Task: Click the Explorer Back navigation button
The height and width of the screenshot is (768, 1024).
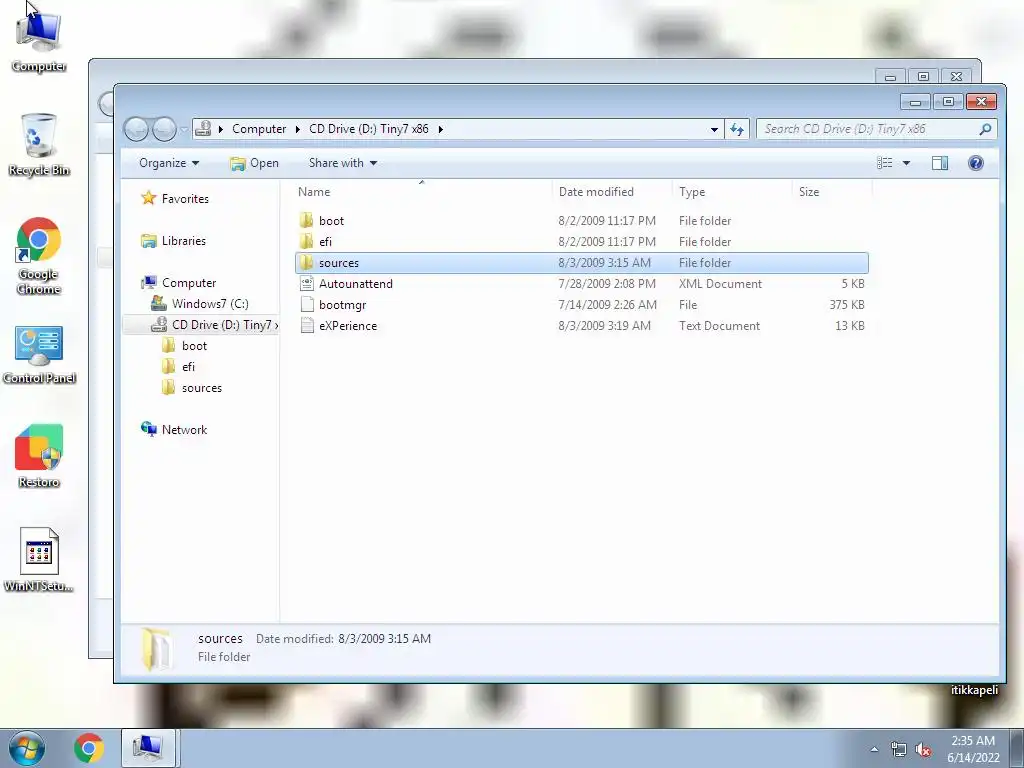Action: coord(136,129)
